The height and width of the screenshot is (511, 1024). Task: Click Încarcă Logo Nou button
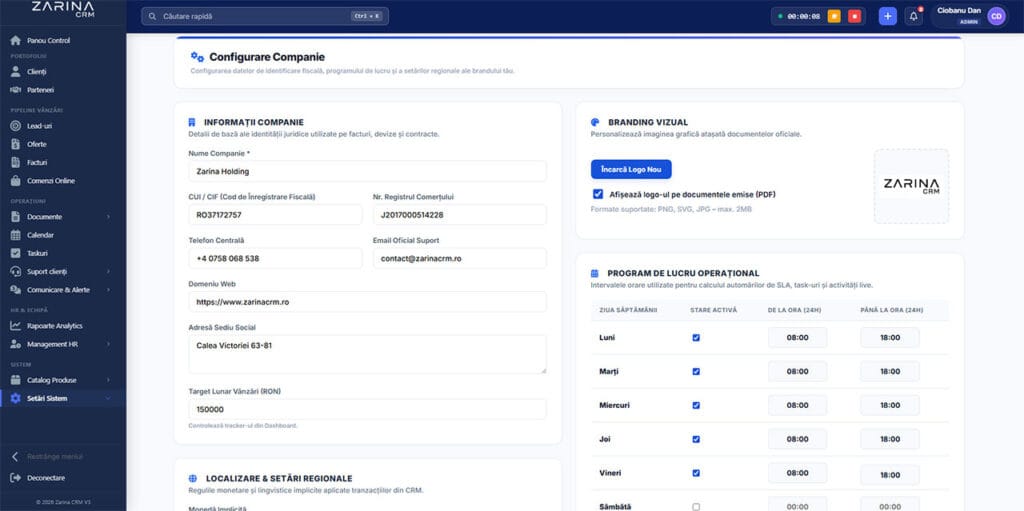pyautogui.click(x=631, y=169)
